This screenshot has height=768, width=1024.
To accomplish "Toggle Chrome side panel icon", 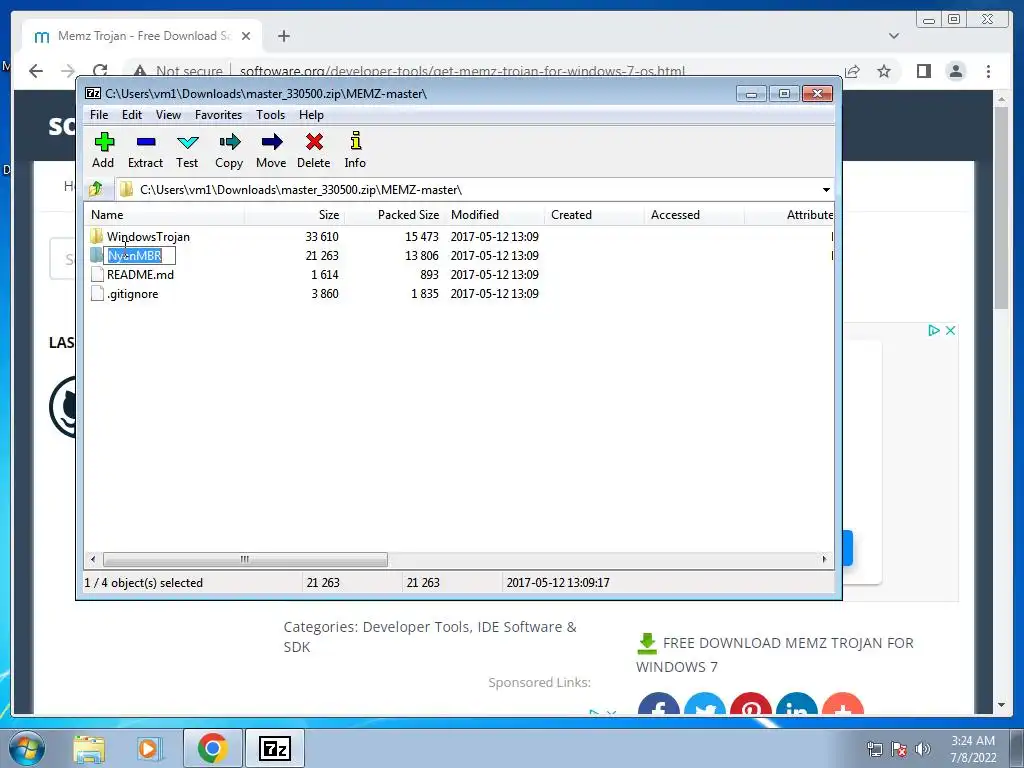I will [923, 71].
